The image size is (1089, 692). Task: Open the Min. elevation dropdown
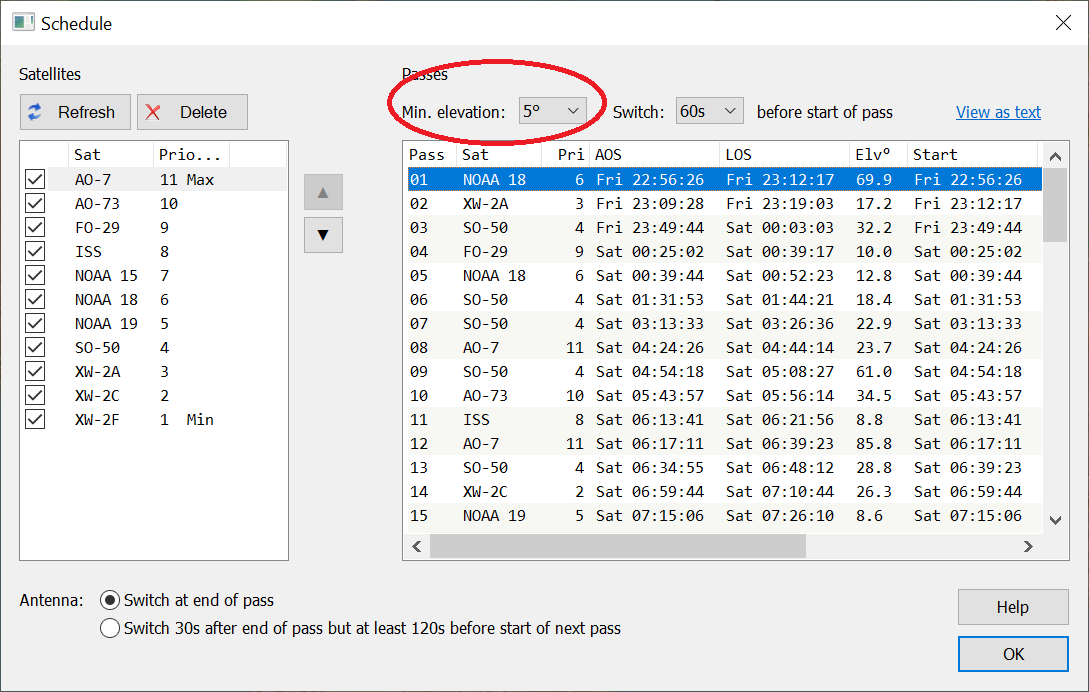552,111
